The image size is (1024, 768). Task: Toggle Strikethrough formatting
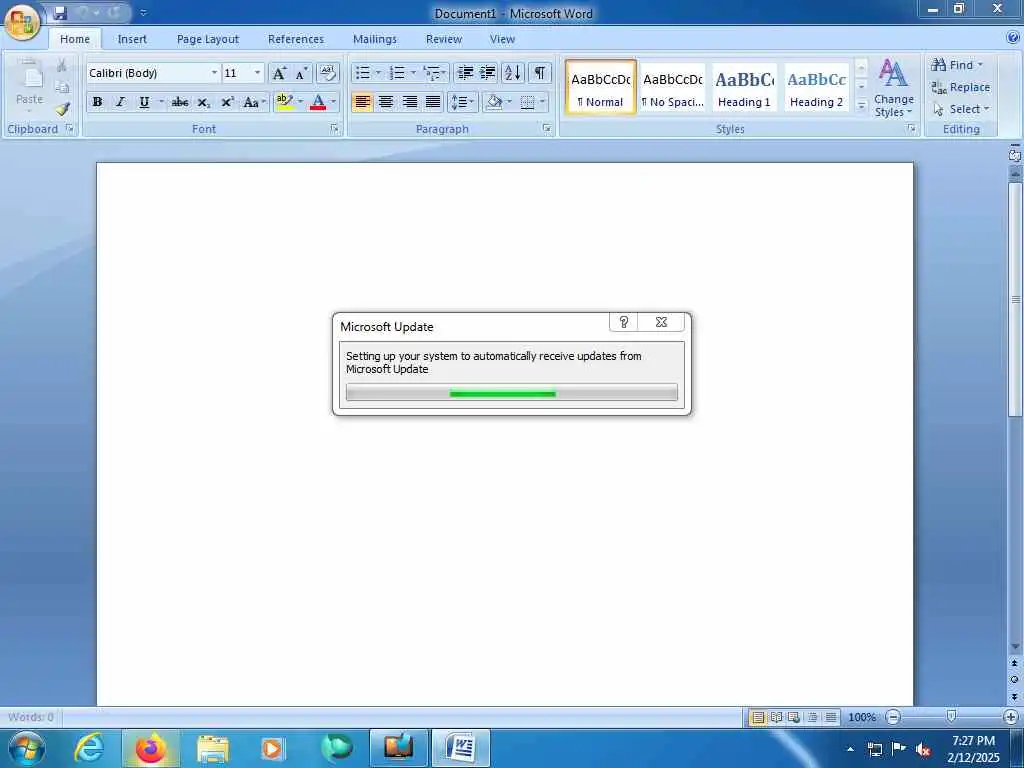180,102
